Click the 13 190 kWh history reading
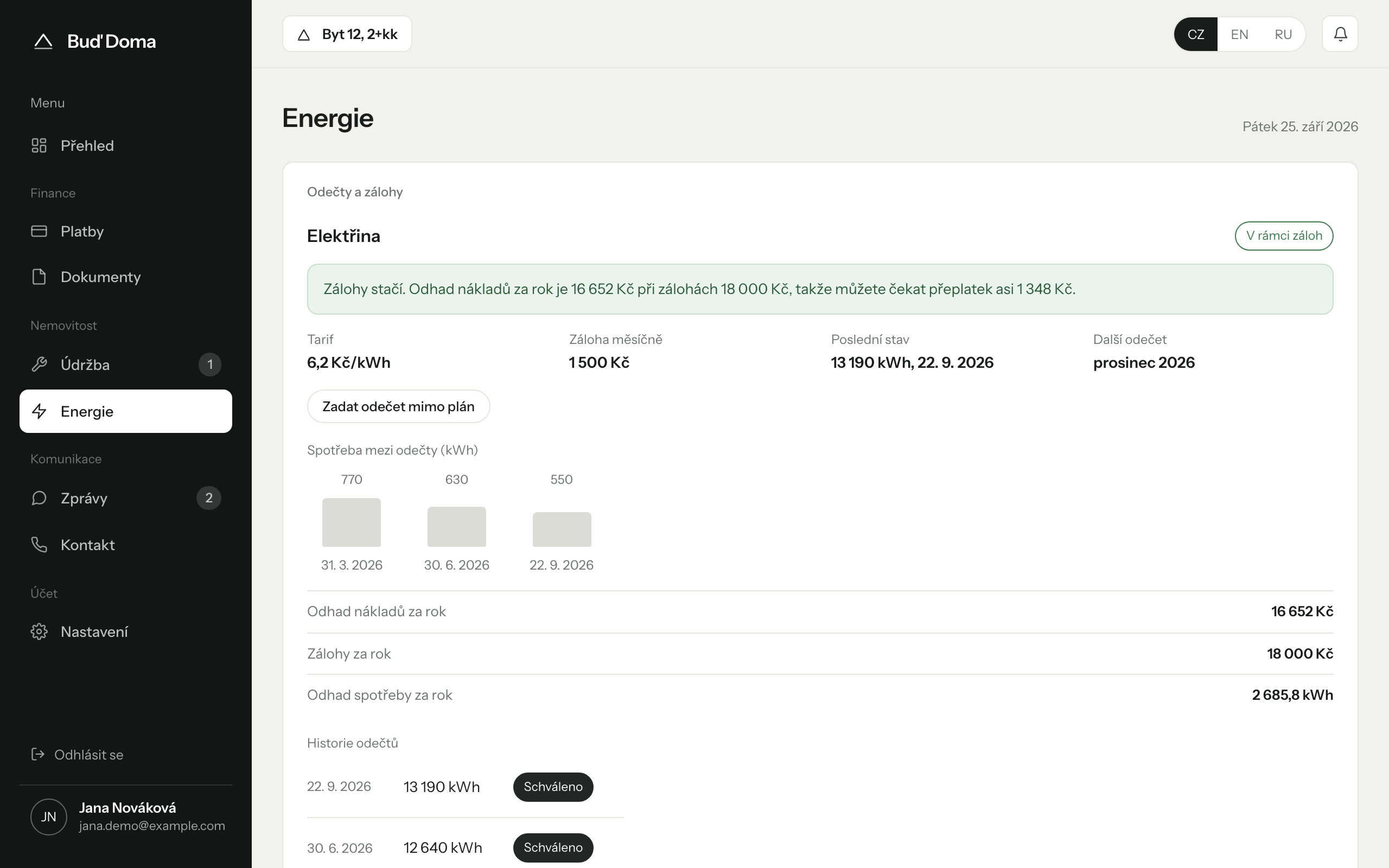The width and height of the screenshot is (1389, 868). 441,787
